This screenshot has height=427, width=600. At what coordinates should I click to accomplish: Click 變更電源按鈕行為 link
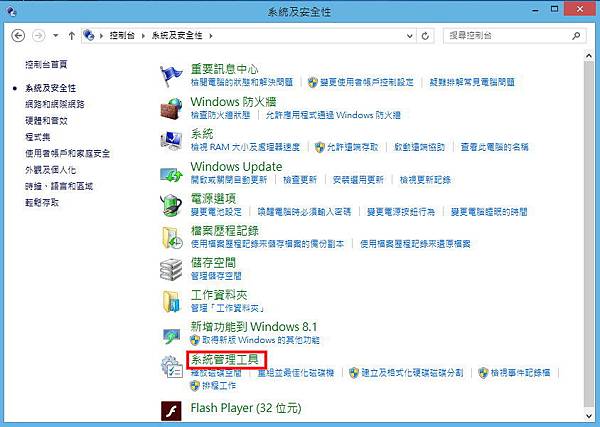point(401,212)
